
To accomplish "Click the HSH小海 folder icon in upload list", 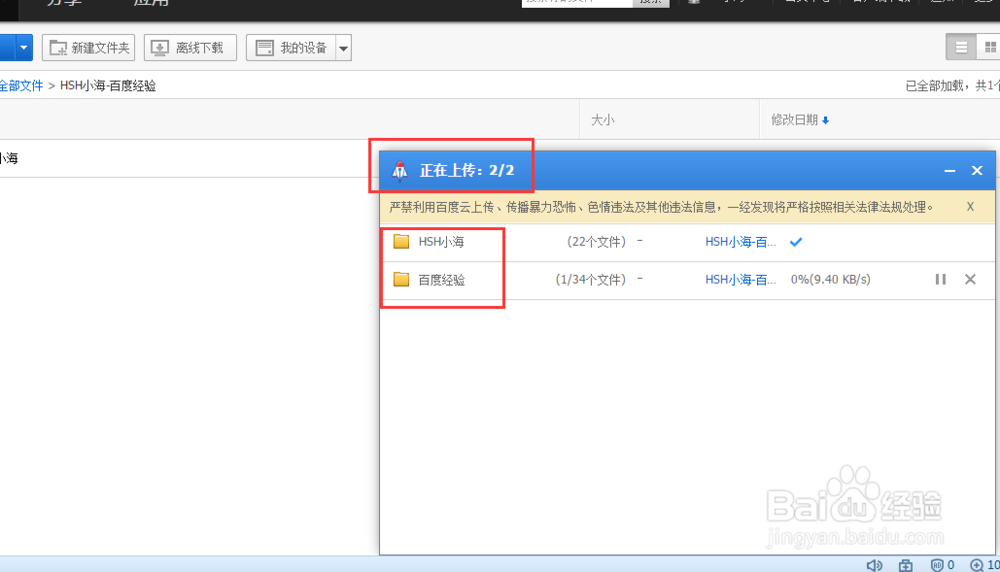I will coord(401,241).
